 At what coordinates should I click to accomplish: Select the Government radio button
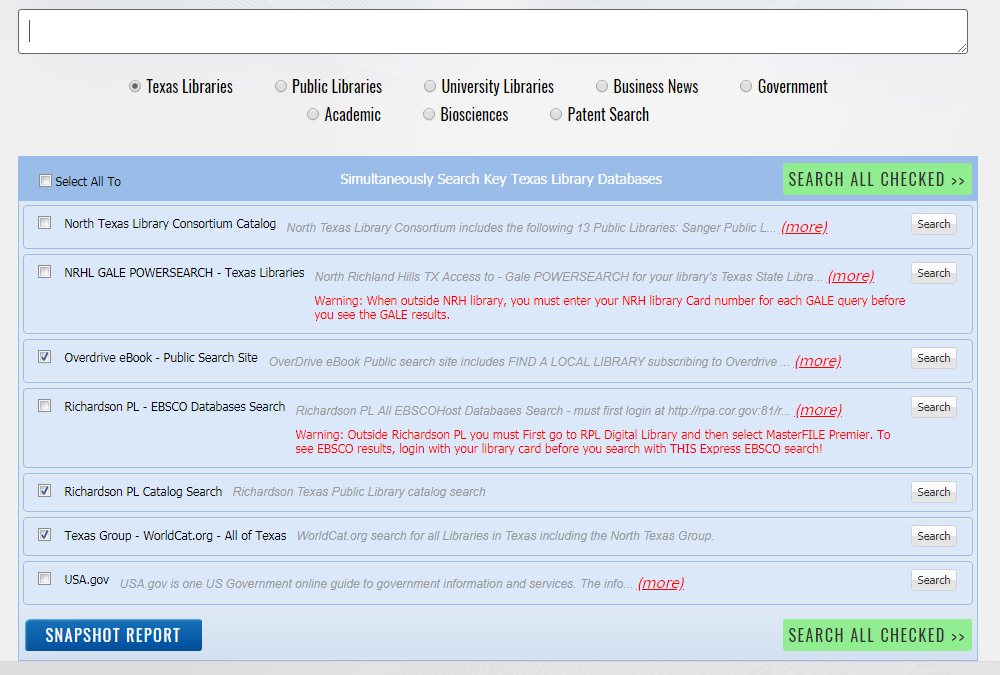coord(746,86)
